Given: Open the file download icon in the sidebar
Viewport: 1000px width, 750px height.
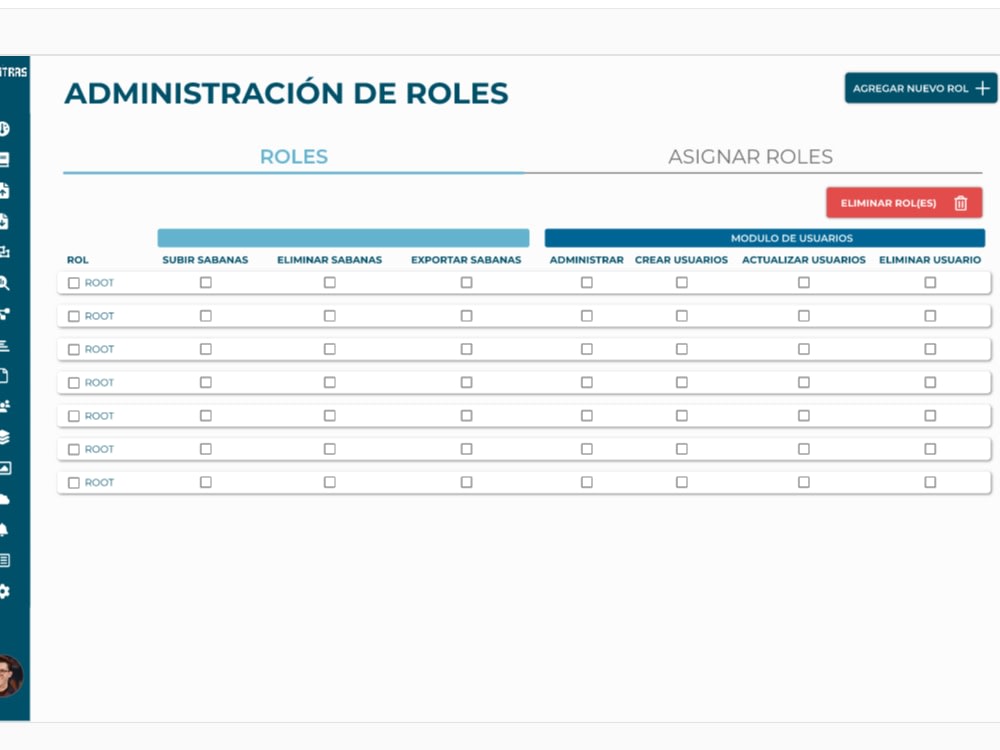Looking at the screenshot, I should pyautogui.click(x=4, y=221).
